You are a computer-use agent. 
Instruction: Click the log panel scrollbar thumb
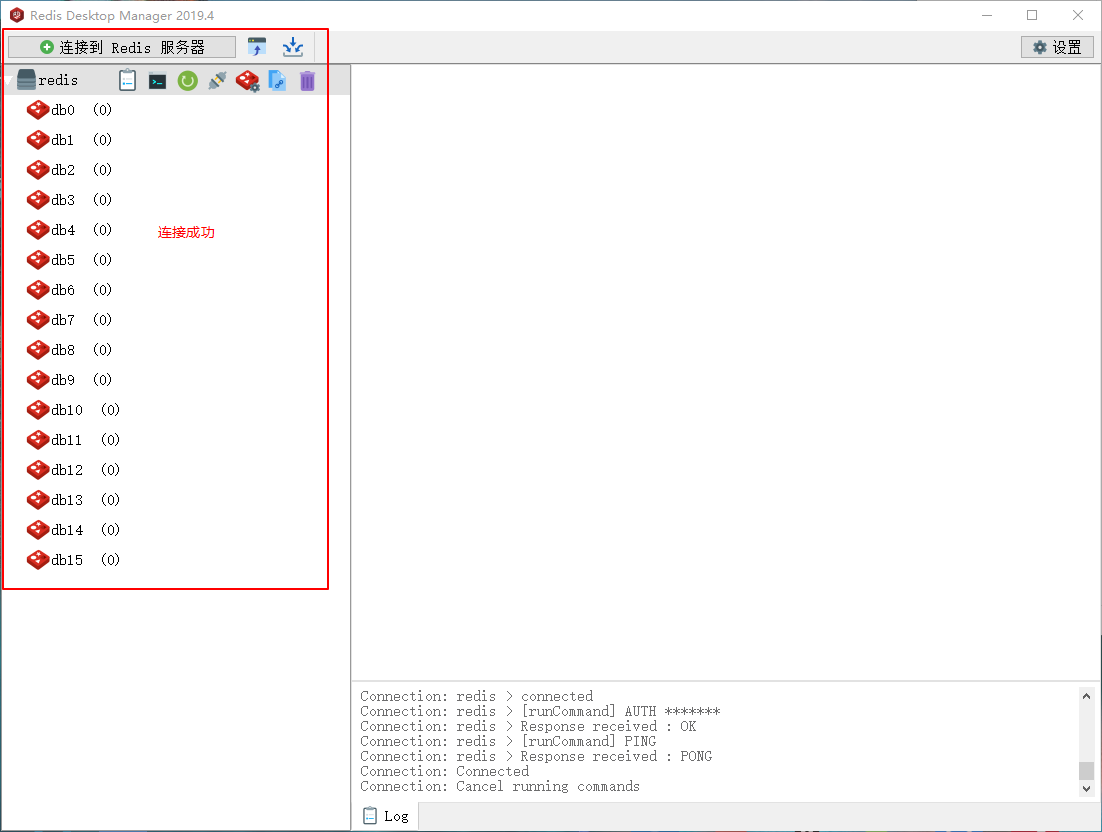(1087, 770)
